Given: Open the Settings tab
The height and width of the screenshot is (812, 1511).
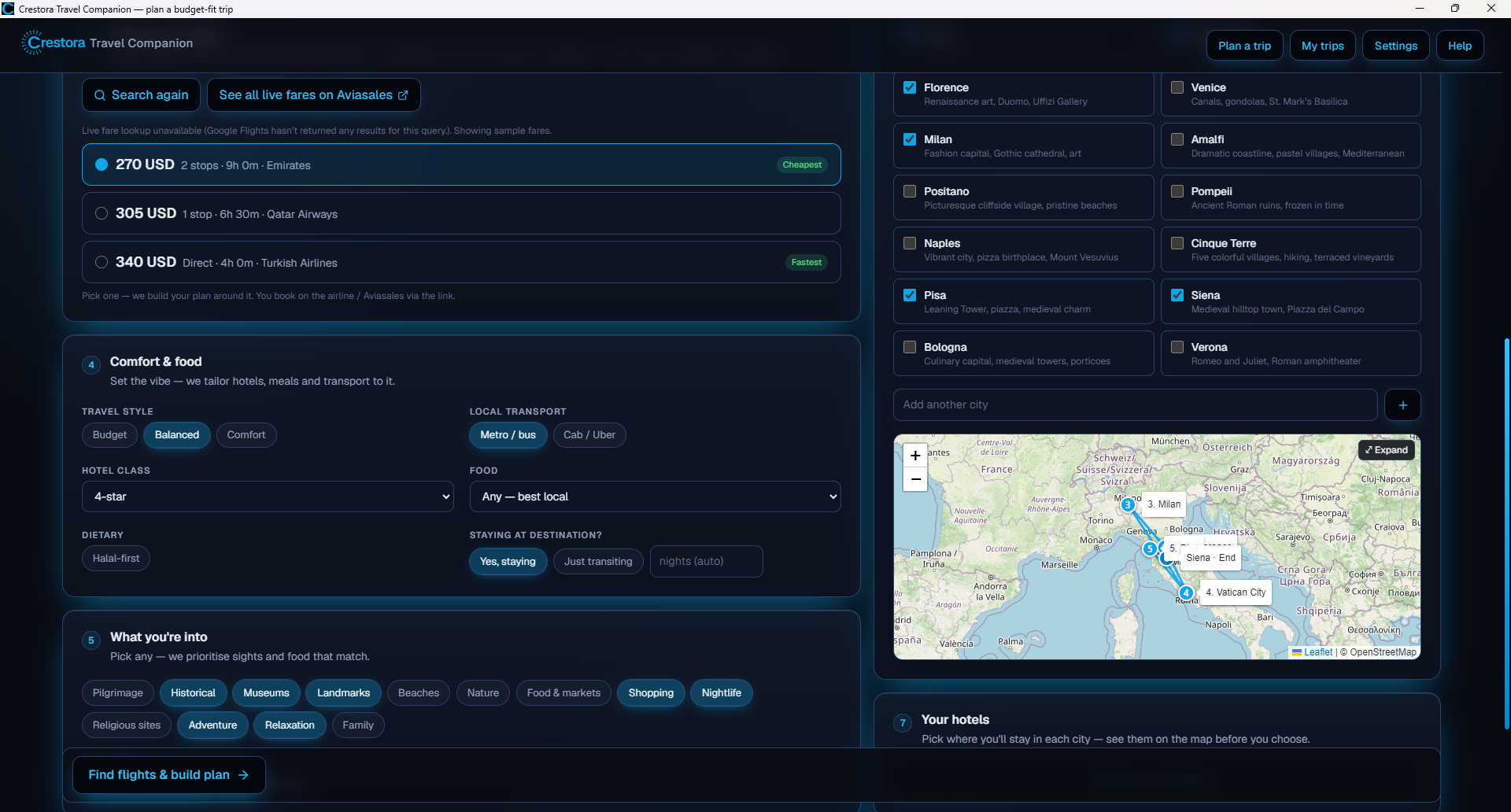Looking at the screenshot, I should pos(1395,46).
